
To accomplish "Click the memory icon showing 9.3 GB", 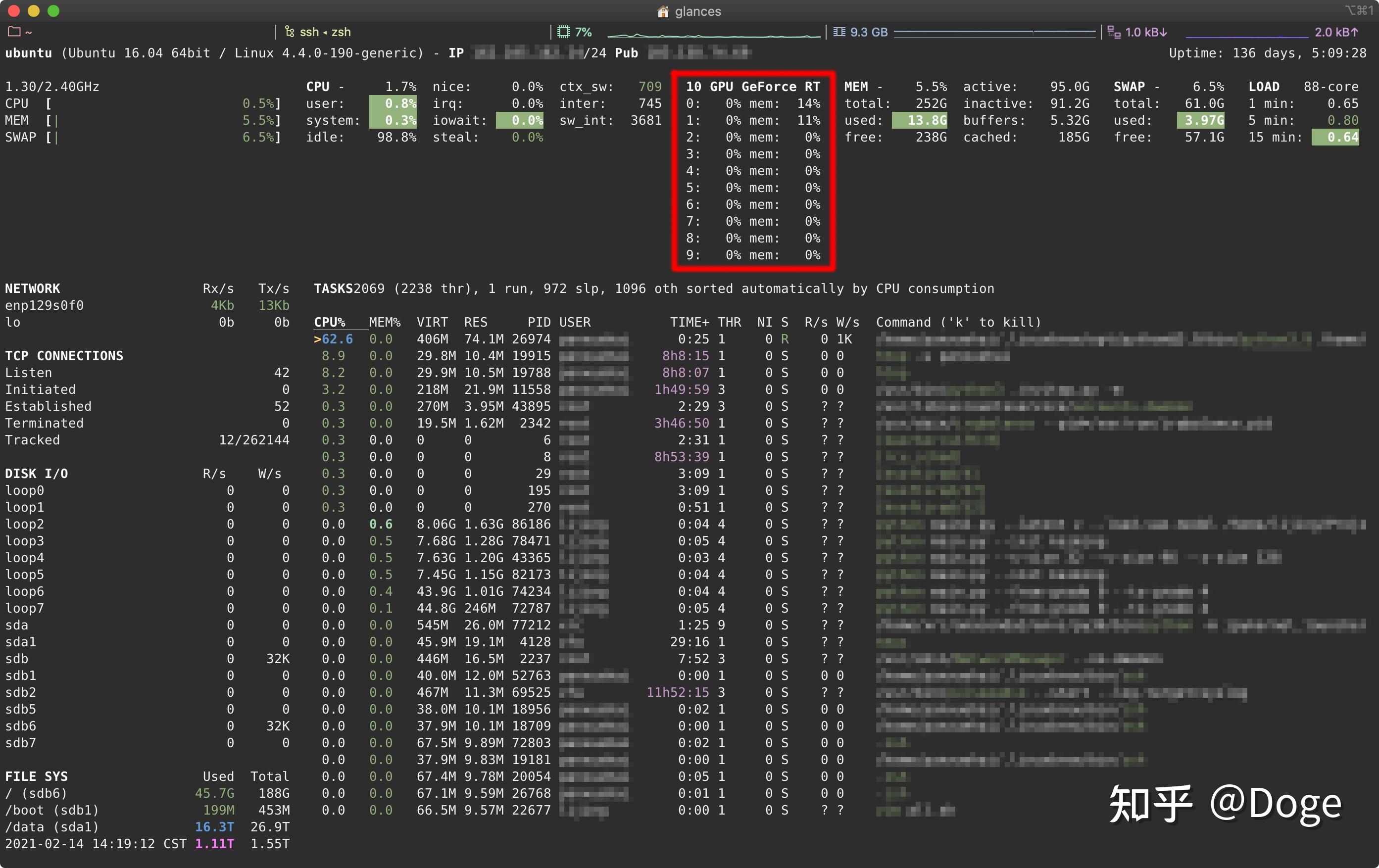I will (x=839, y=32).
